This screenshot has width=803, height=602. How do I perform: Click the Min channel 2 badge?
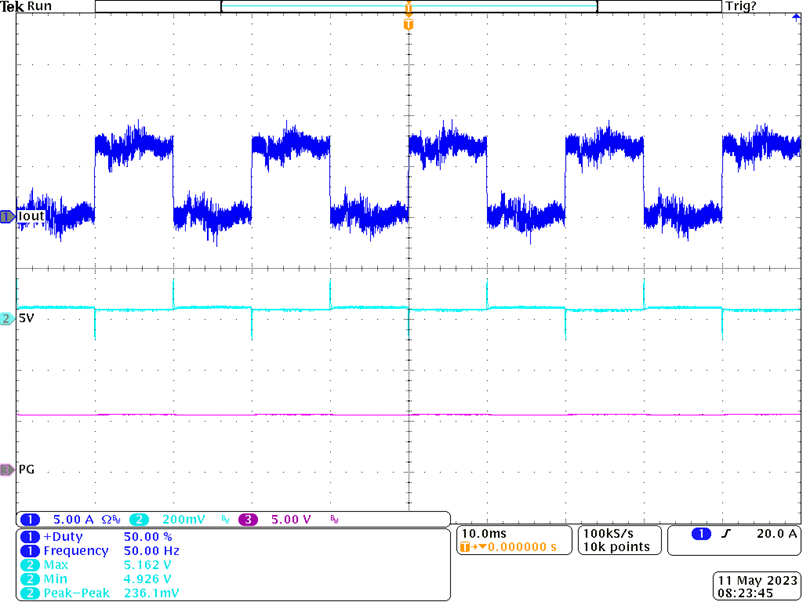(x=30, y=579)
